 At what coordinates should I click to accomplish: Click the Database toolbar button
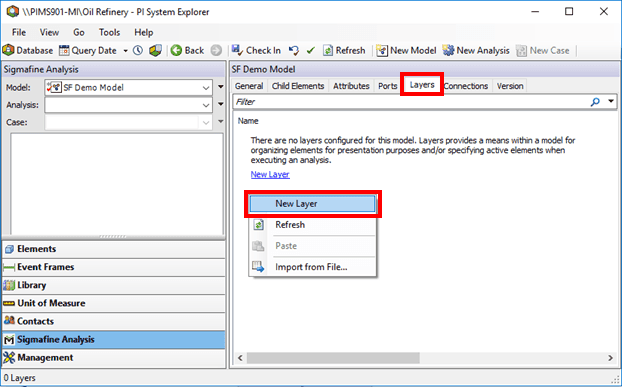pos(28,50)
